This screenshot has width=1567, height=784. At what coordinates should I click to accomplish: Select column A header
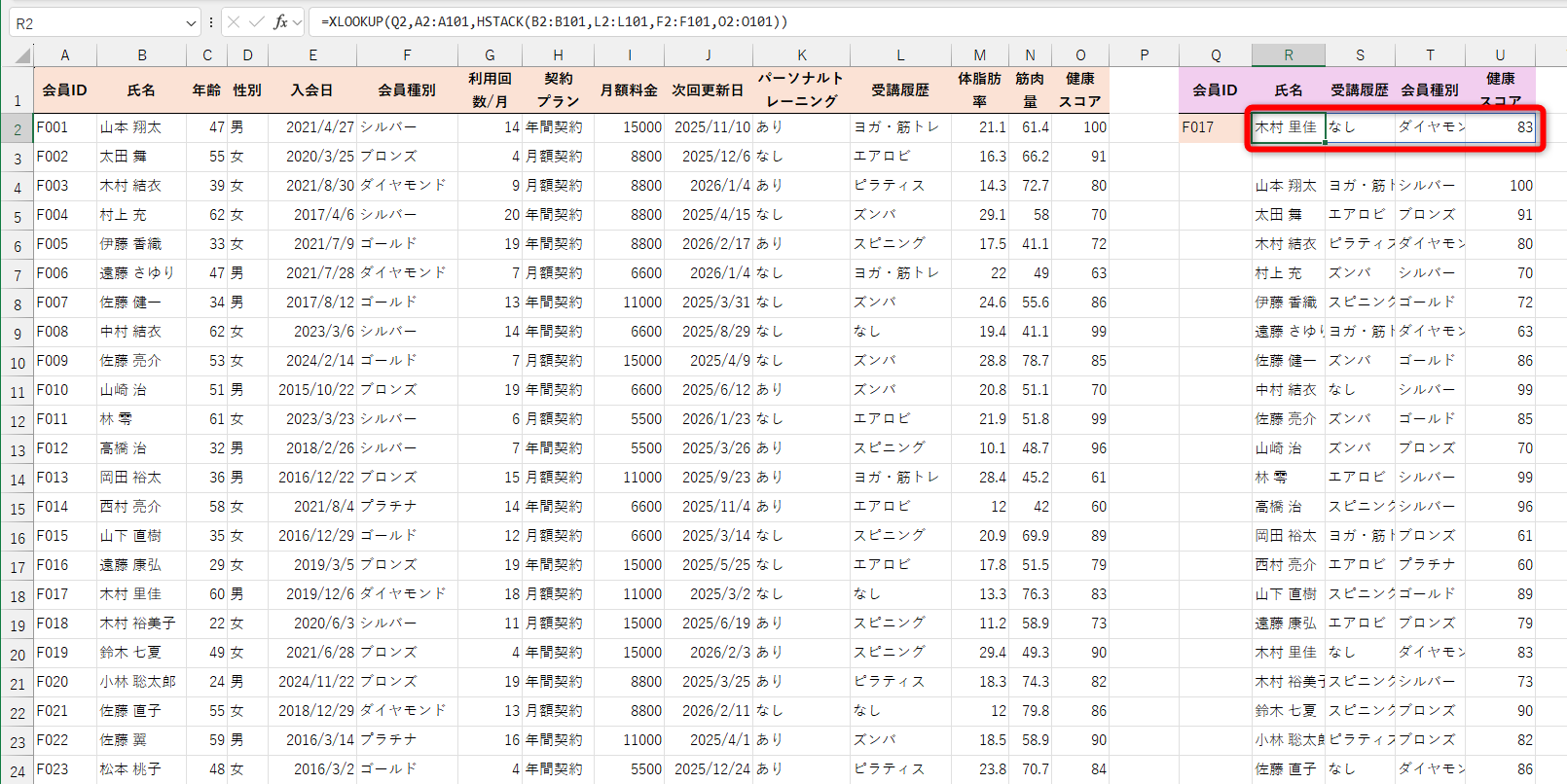65,55
